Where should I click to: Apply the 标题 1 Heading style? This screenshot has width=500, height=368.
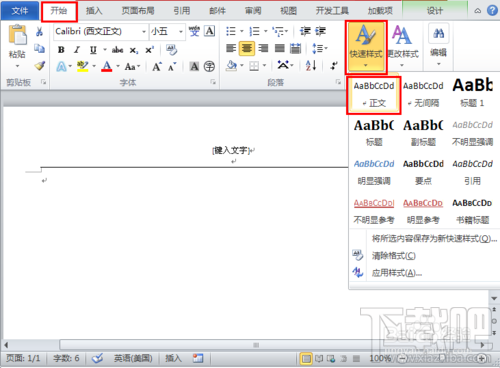(472, 94)
